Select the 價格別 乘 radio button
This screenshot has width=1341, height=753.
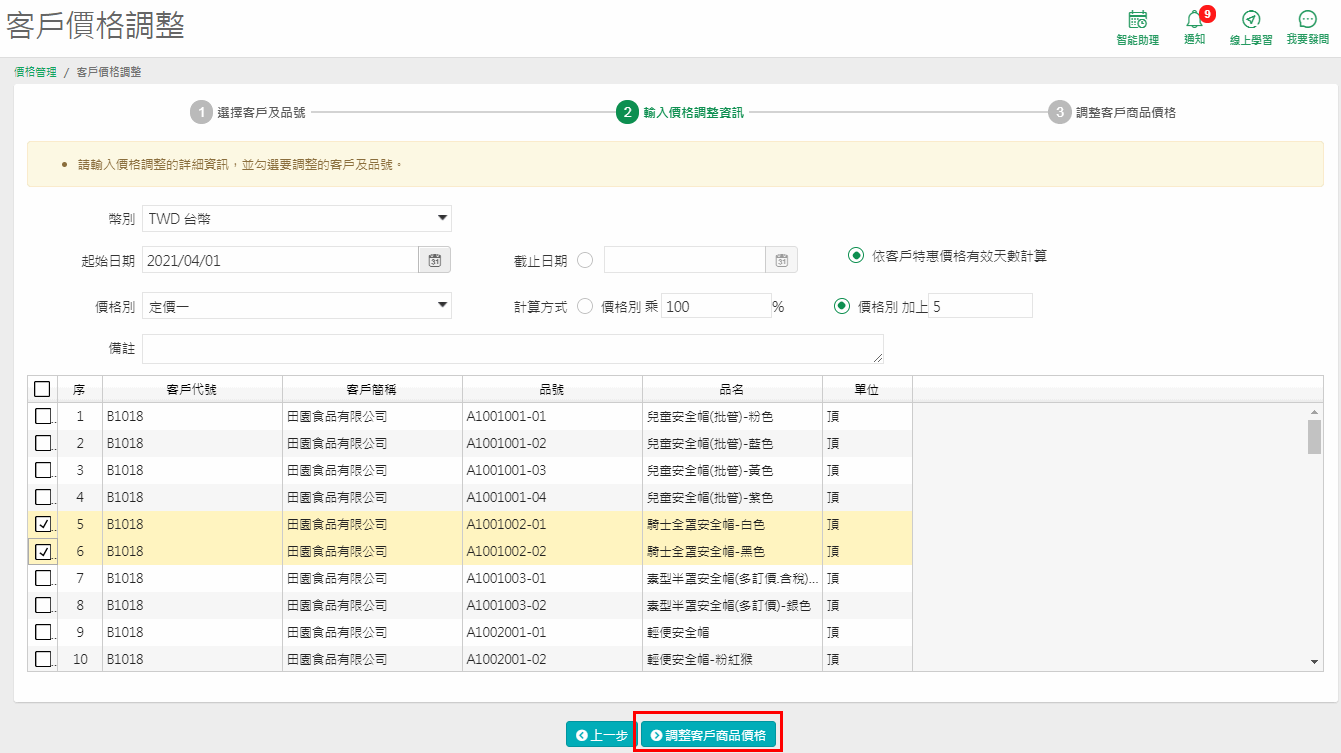[585, 306]
